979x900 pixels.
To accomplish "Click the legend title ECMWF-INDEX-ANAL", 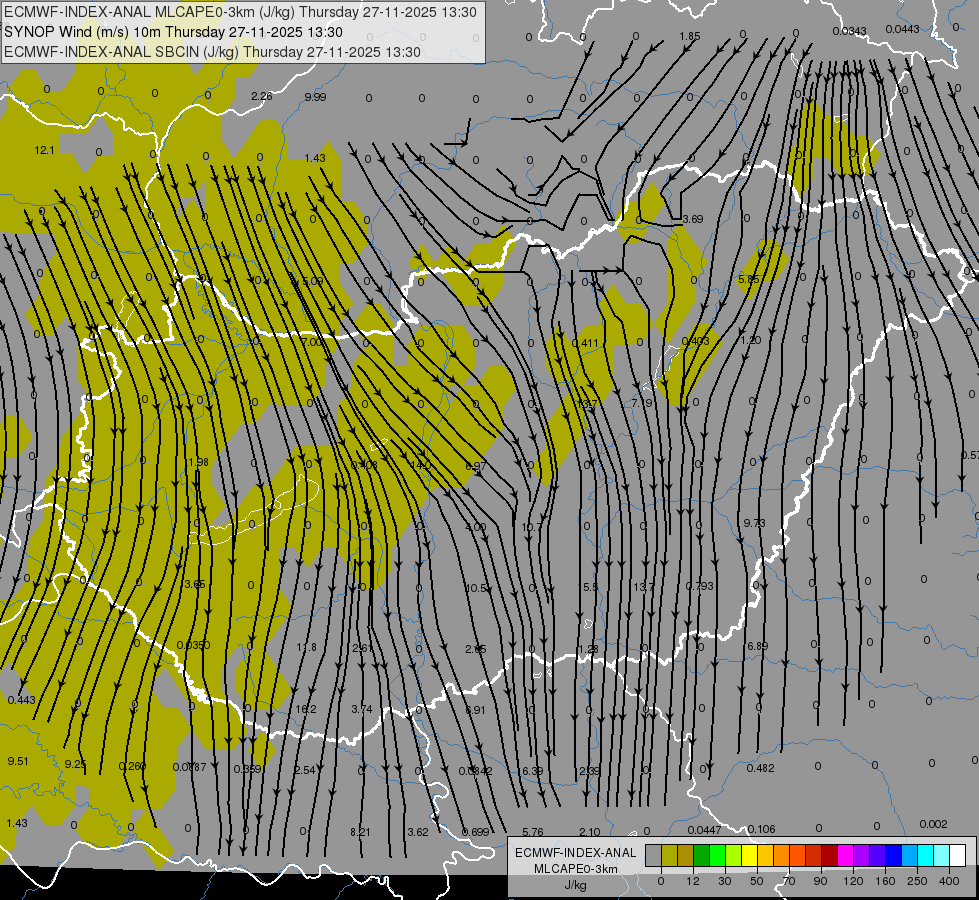I will tap(575, 853).
